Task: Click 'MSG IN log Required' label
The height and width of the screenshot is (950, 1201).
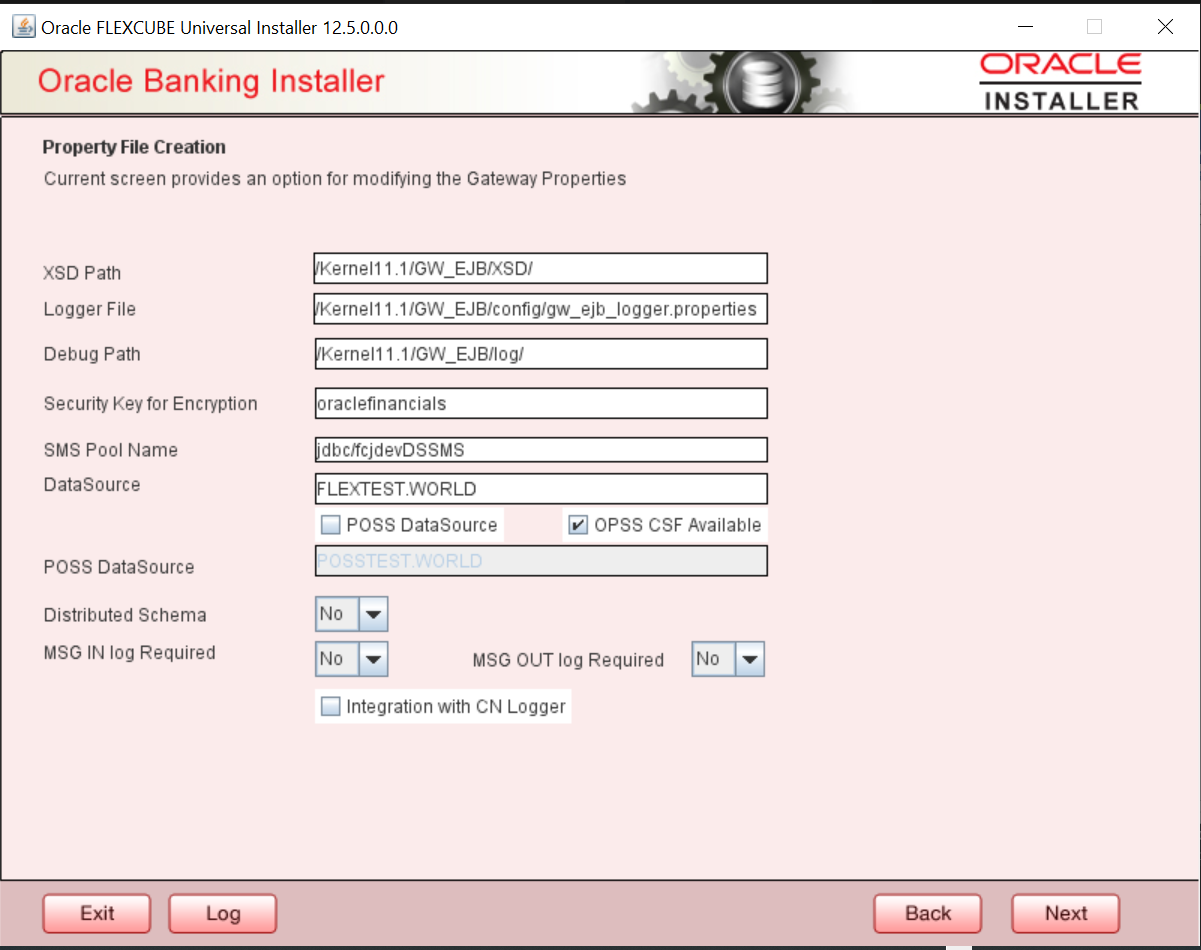Action: 130,653
